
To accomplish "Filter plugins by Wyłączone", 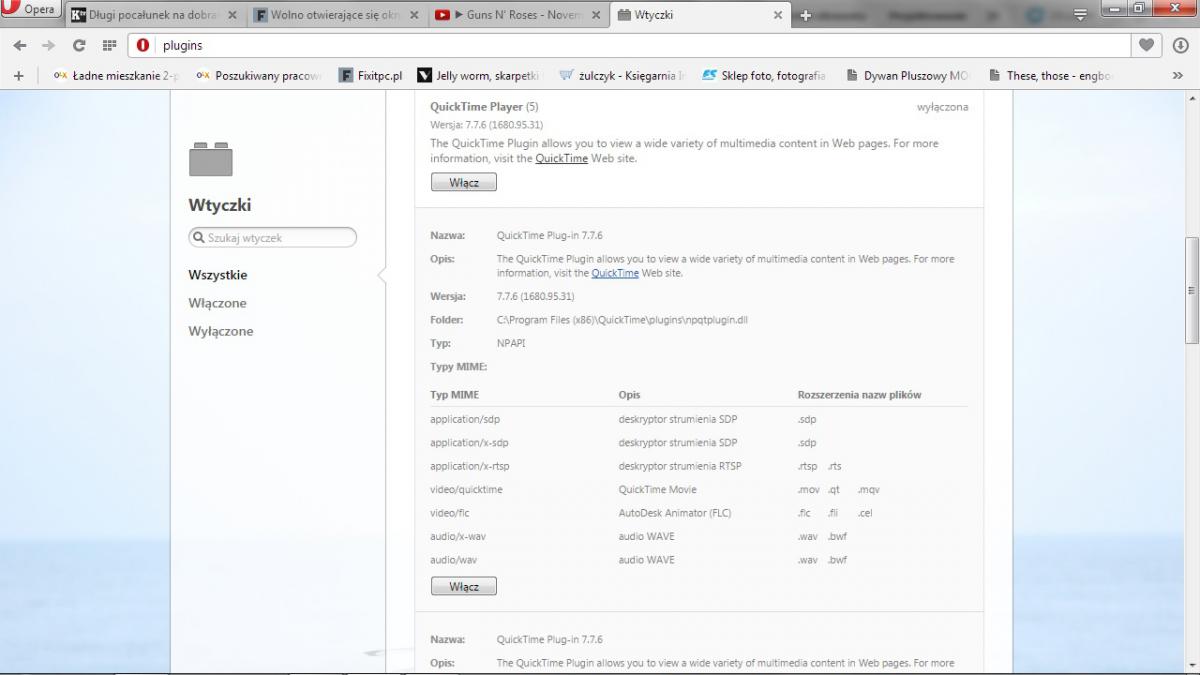I will click(x=221, y=331).
